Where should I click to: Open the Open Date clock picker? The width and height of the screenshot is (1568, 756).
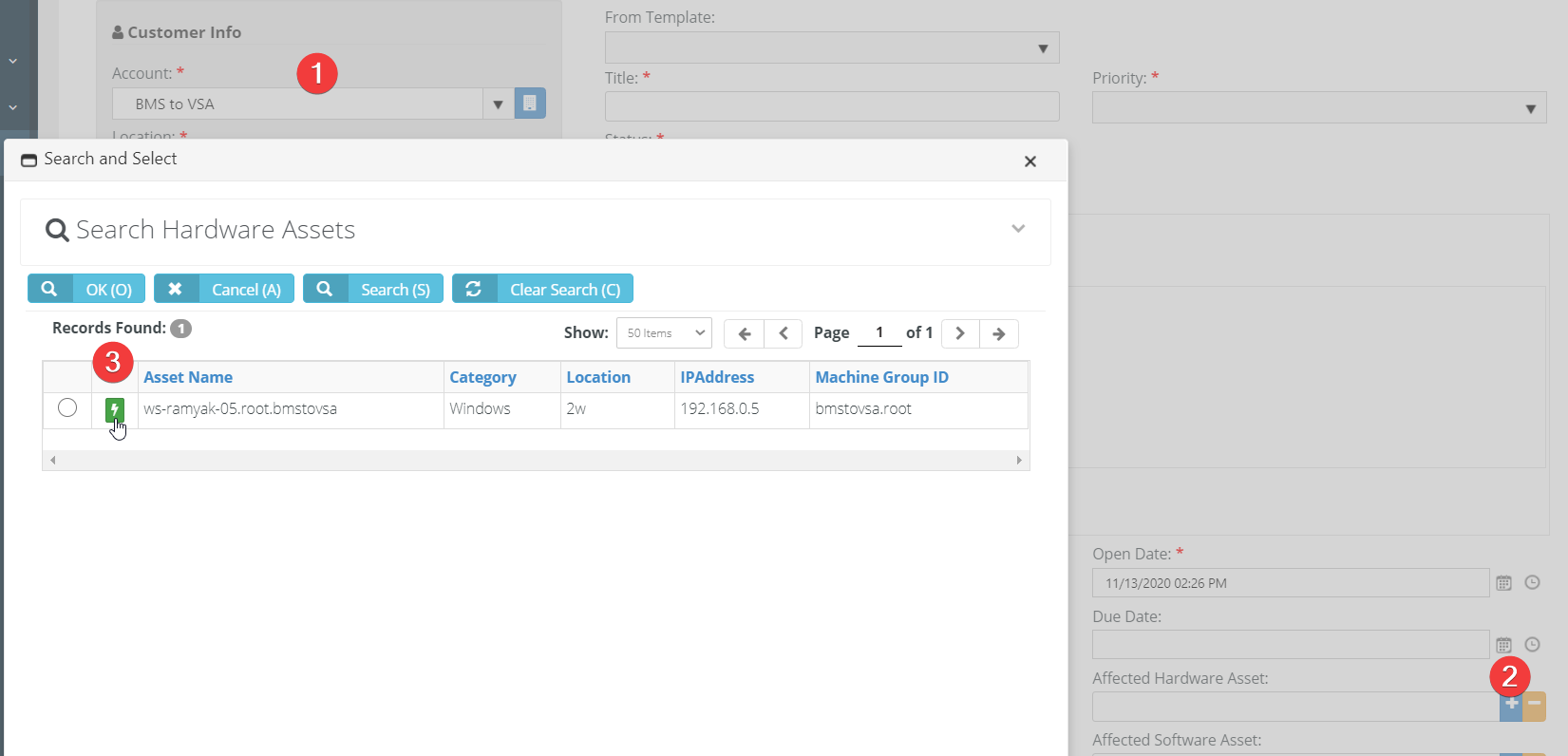tap(1532, 583)
